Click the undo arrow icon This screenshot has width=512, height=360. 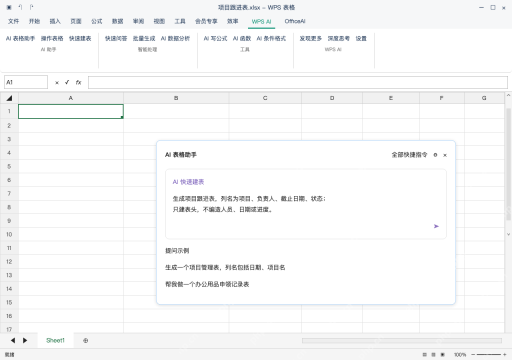click(x=20, y=7)
